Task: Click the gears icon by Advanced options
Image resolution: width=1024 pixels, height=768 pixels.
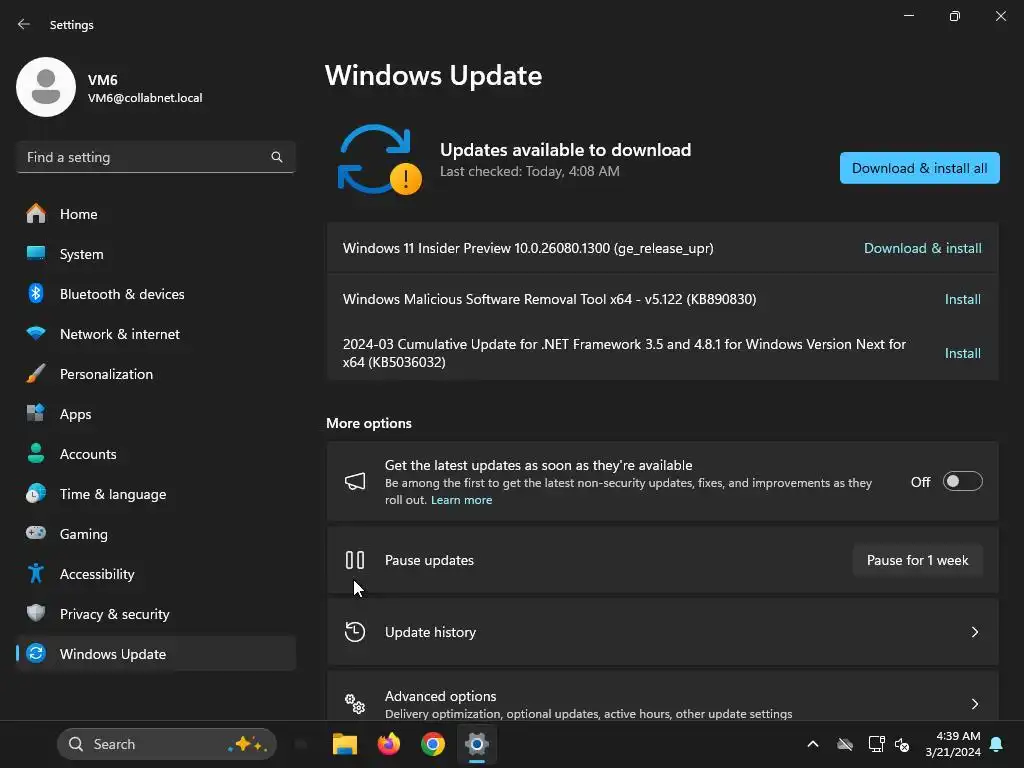Action: (355, 703)
